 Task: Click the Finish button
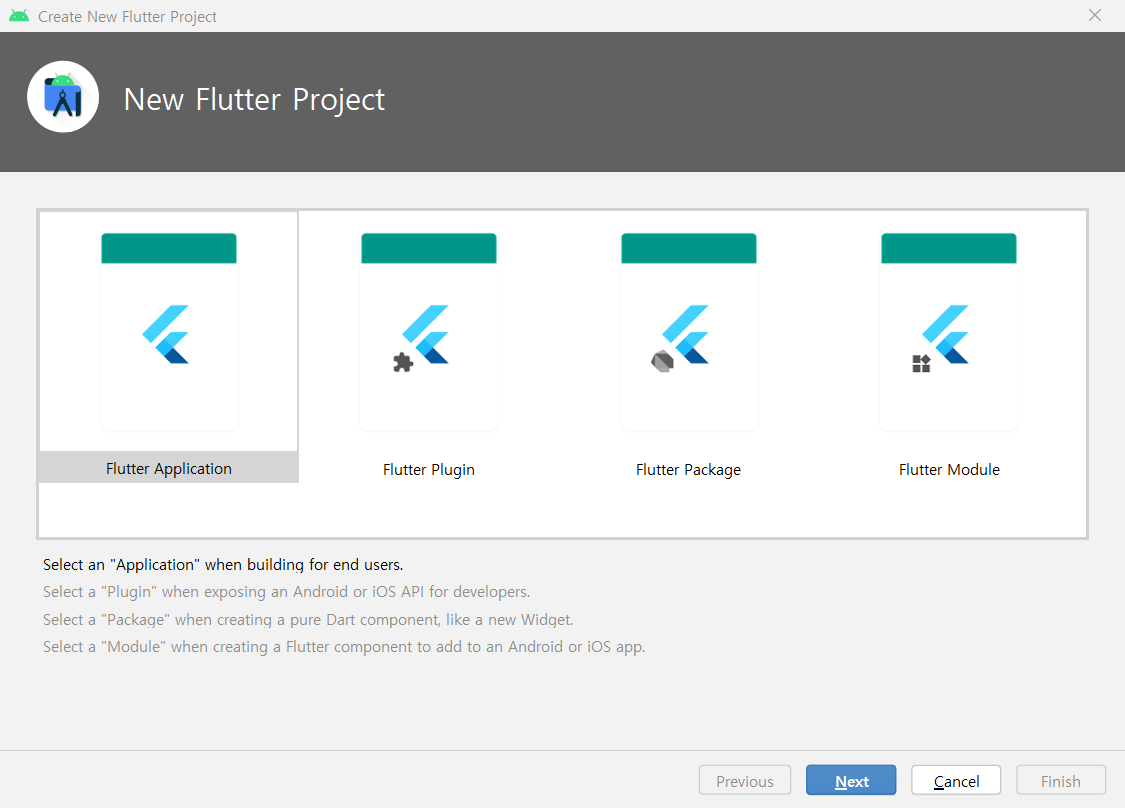coord(1060,781)
